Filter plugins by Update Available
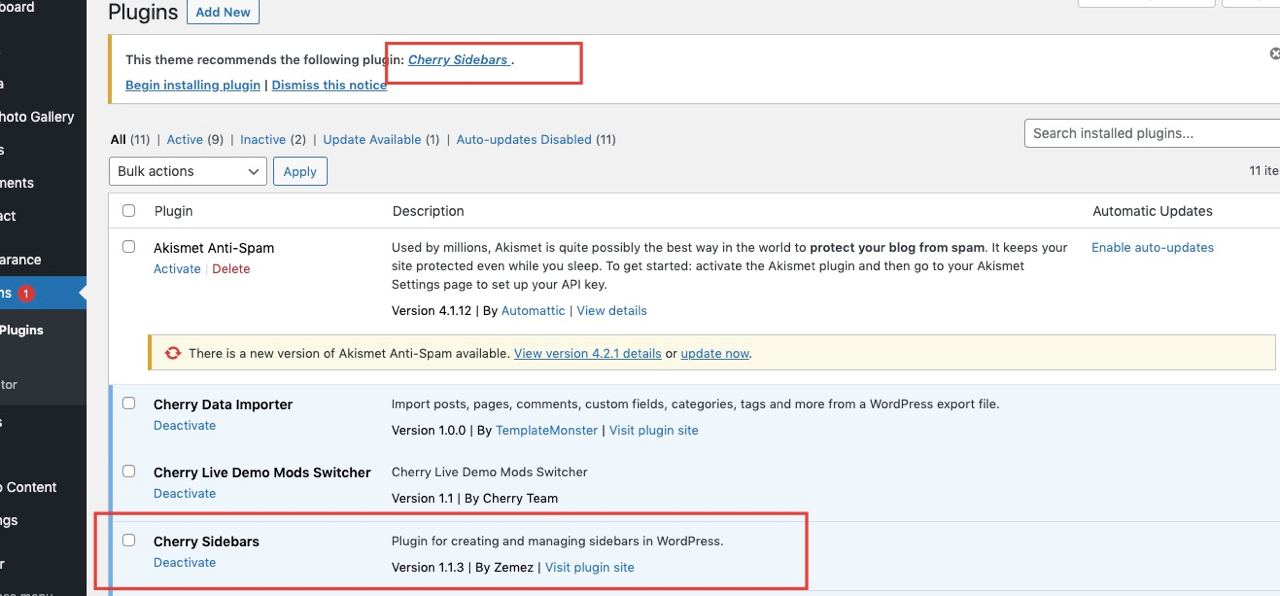Viewport: 1280px width, 596px height. [372, 140]
